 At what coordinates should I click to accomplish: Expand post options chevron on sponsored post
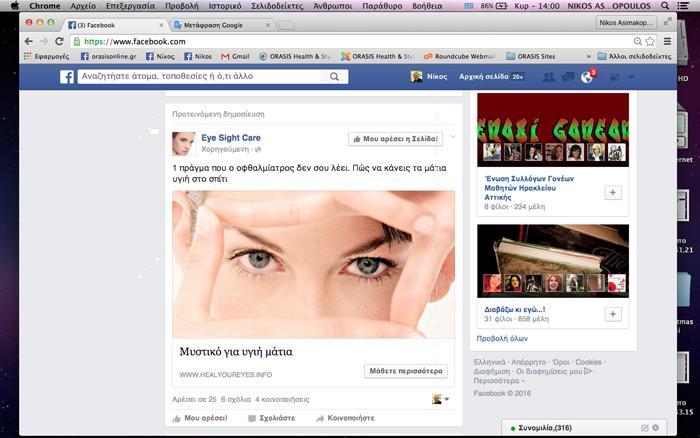(x=453, y=137)
